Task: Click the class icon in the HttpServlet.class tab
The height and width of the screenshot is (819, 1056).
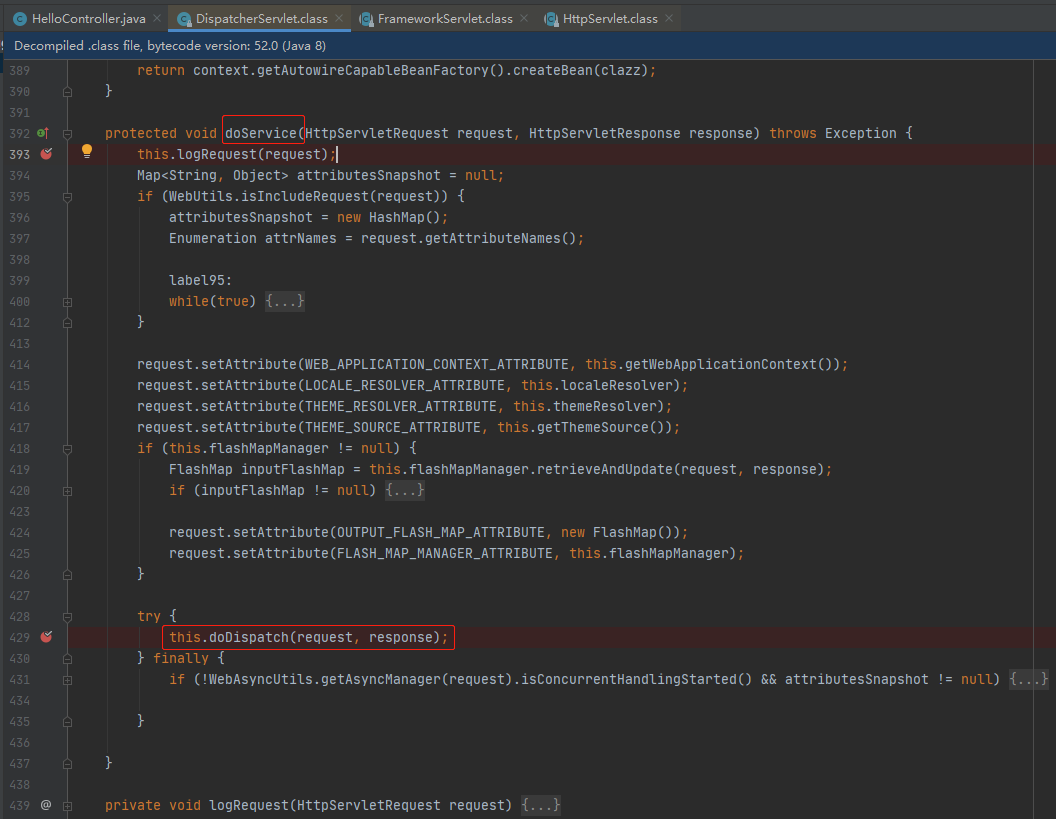Action: tap(551, 17)
